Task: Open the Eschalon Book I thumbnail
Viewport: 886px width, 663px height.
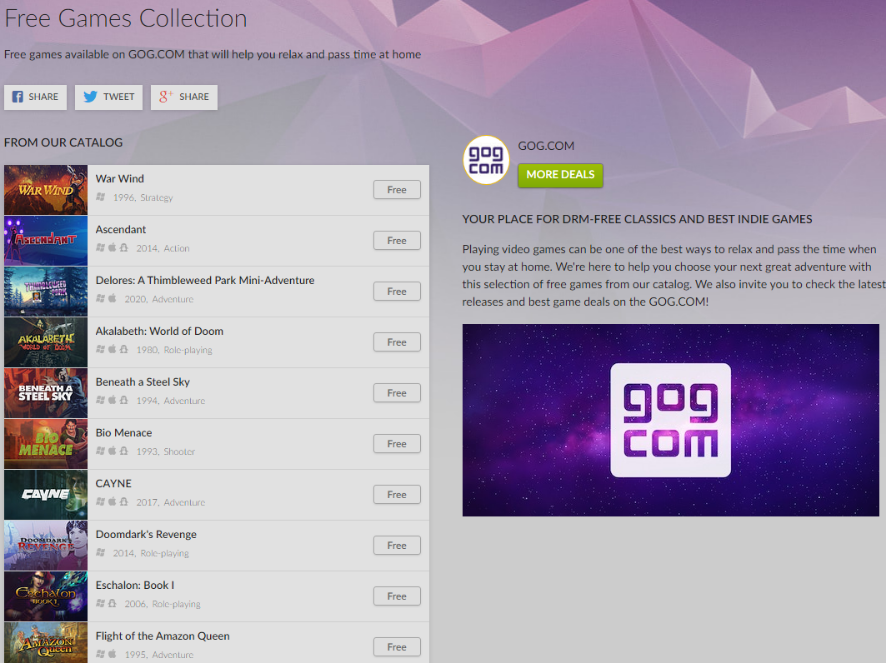Action: click(x=46, y=597)
